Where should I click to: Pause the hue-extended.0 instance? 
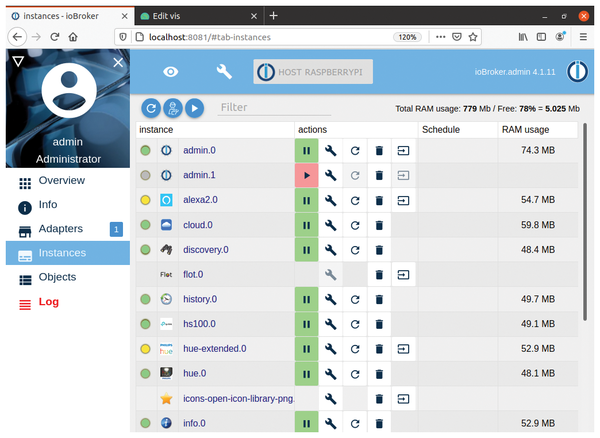click(x=306, y=349)
